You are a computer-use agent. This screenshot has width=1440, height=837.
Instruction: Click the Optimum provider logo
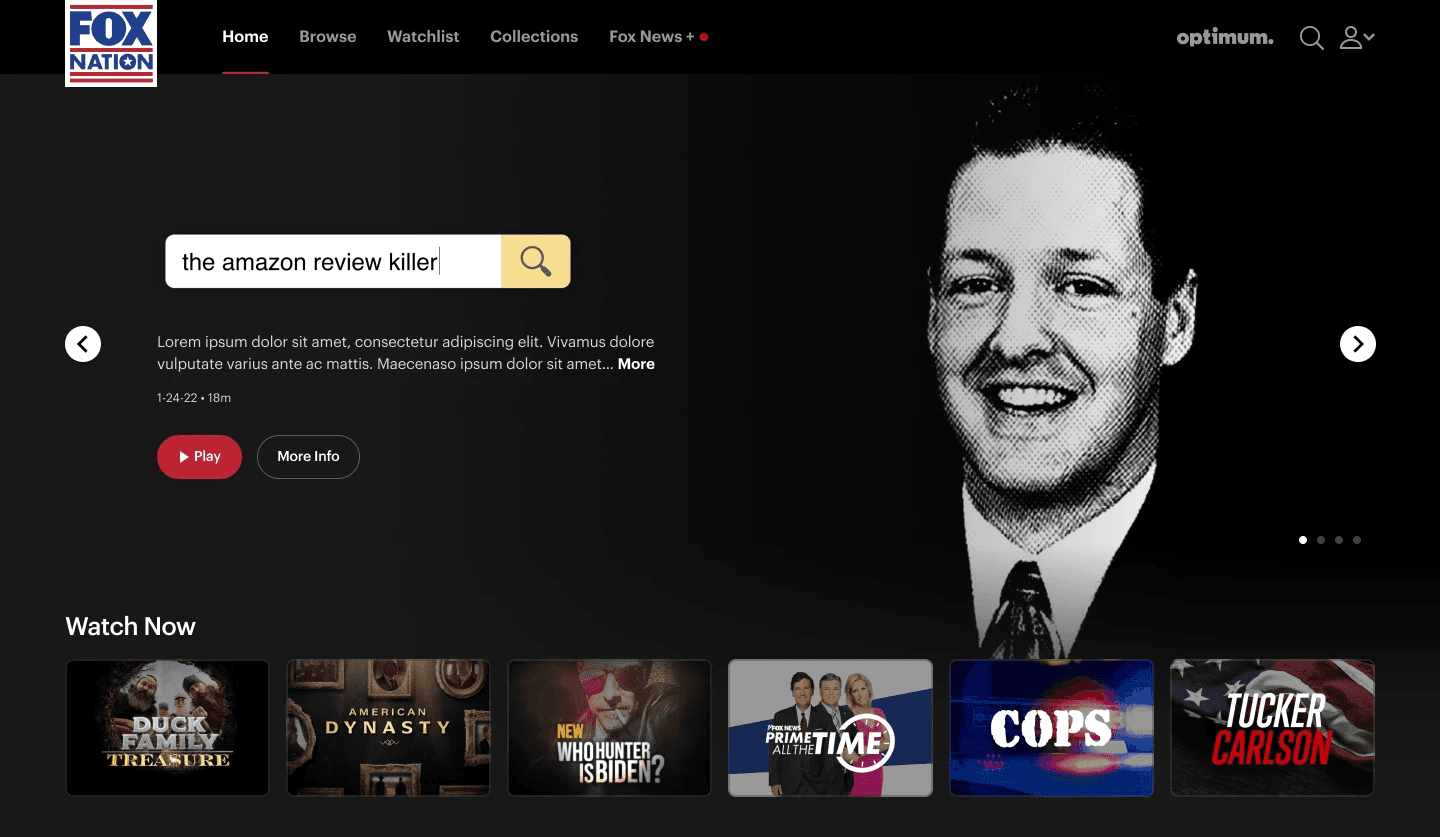[1225, 38]
